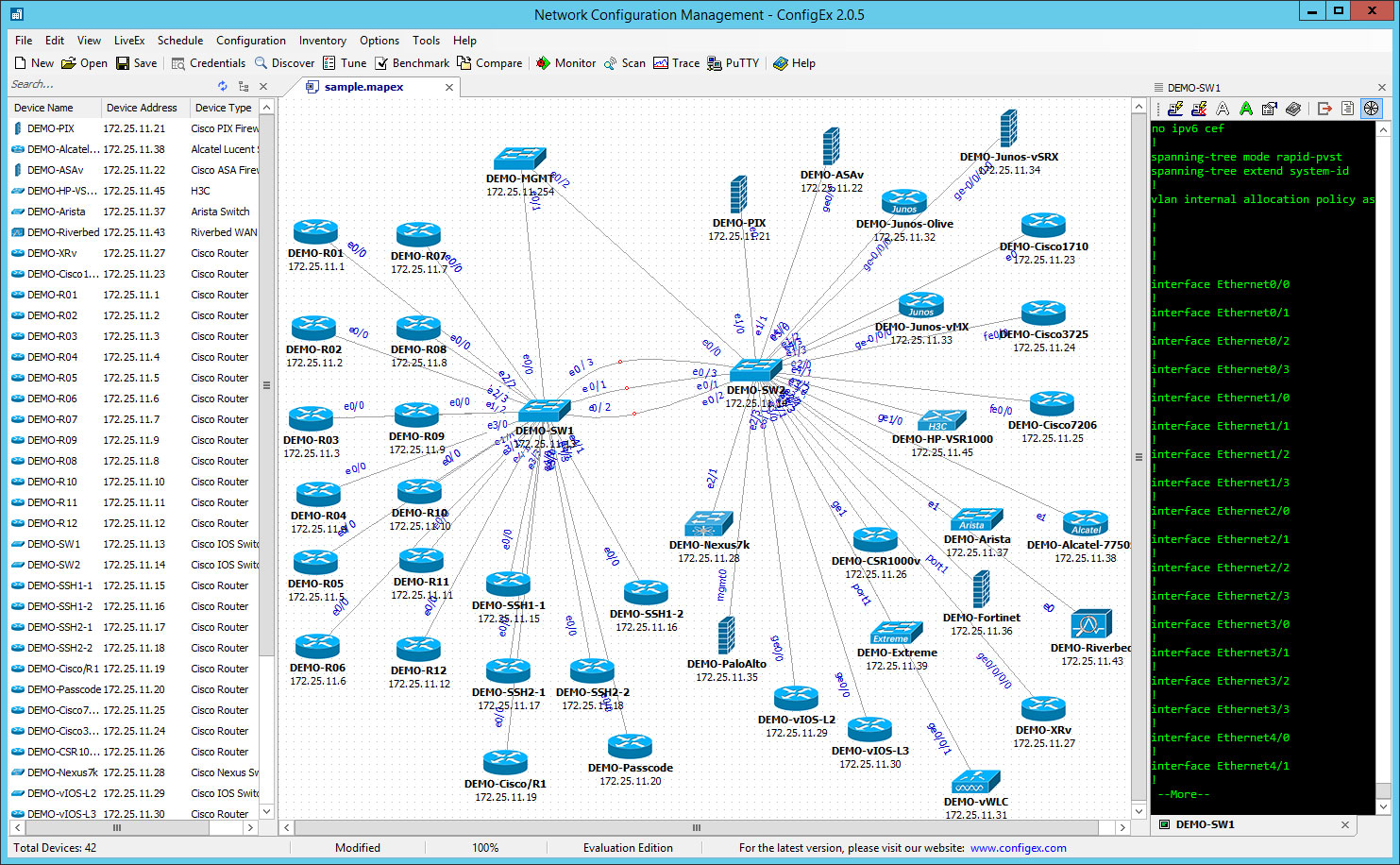Select DEMO-Nexus7k row in device list

(134, 772)
